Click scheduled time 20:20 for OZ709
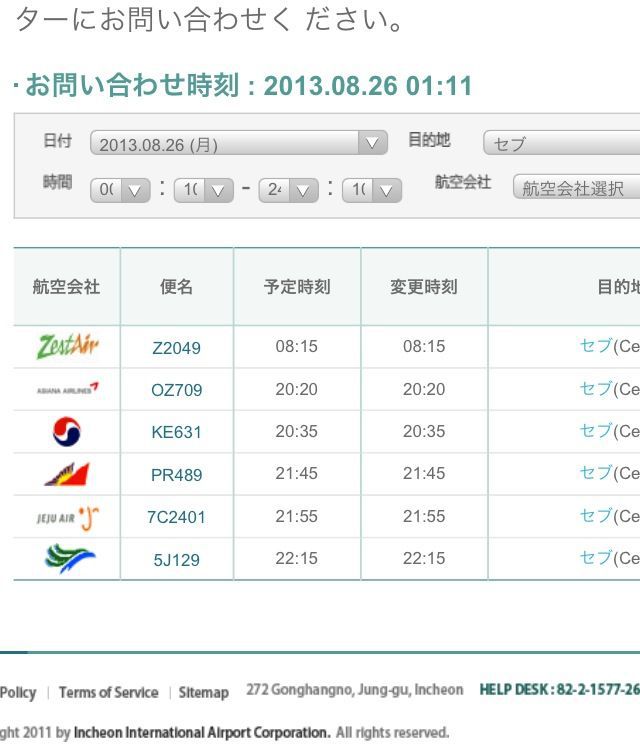Viewport: 640px width, 751px height. 297,389
